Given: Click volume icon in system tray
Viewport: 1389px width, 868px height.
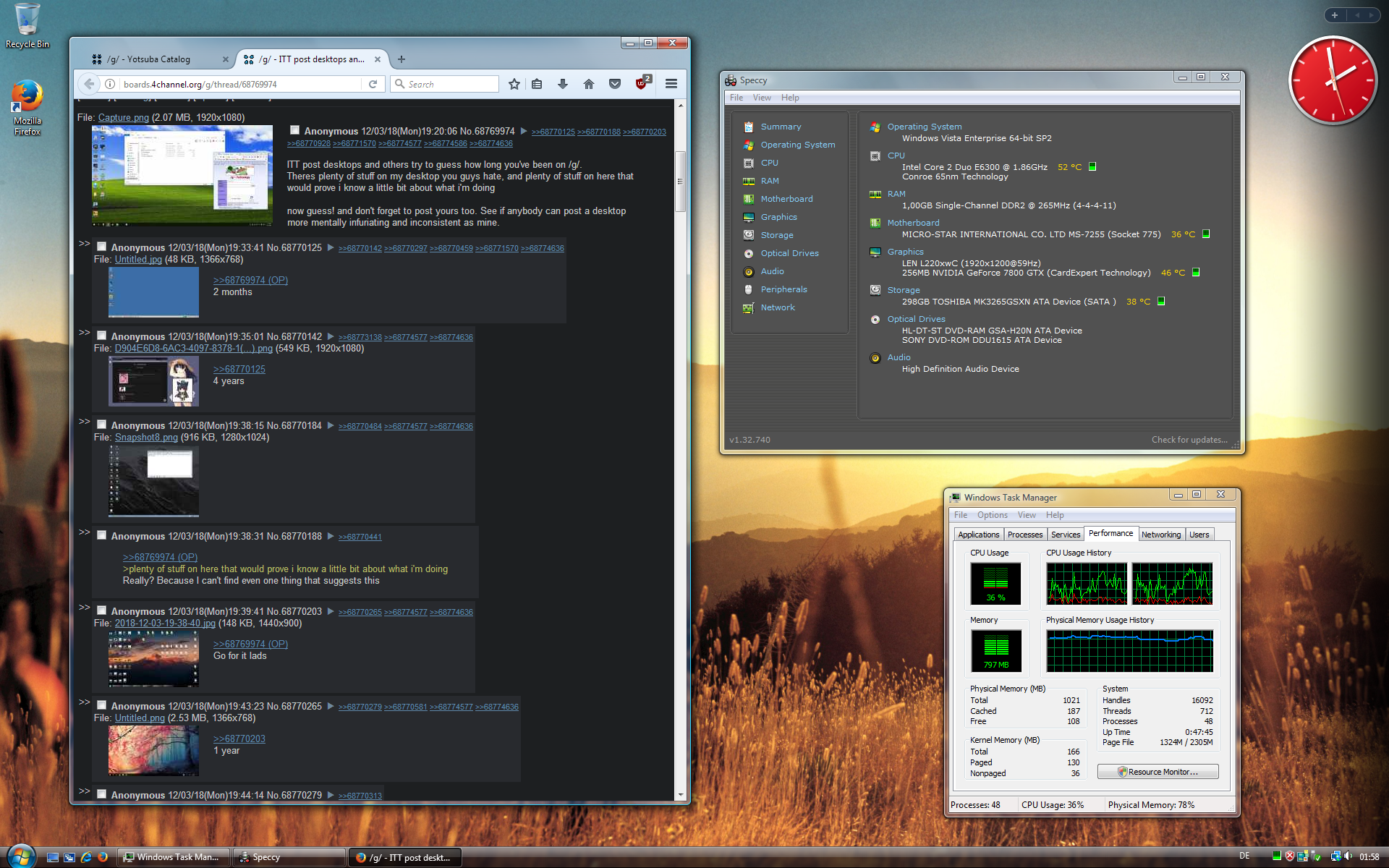Looking at the screenshot, I should click(1348, 856).
